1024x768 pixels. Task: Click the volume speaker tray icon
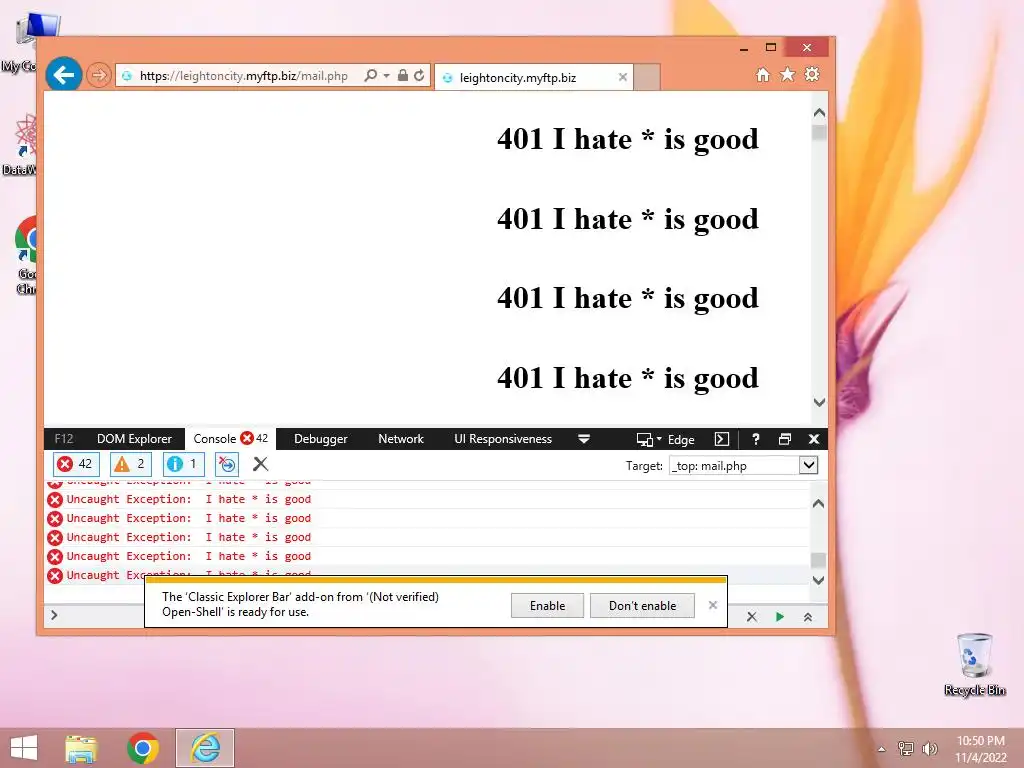930,748
